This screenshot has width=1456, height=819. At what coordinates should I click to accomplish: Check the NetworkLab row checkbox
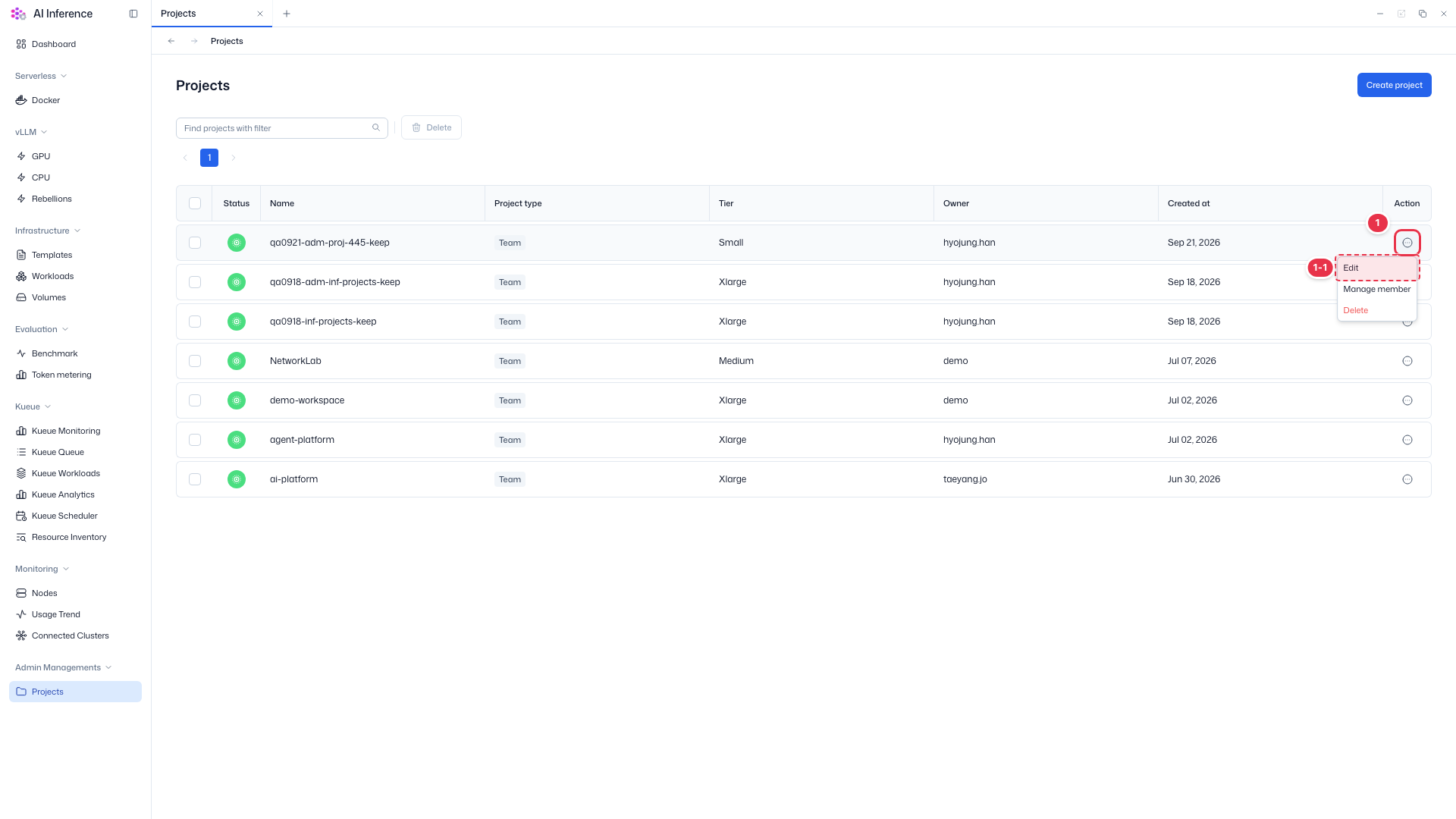point(195,361)
